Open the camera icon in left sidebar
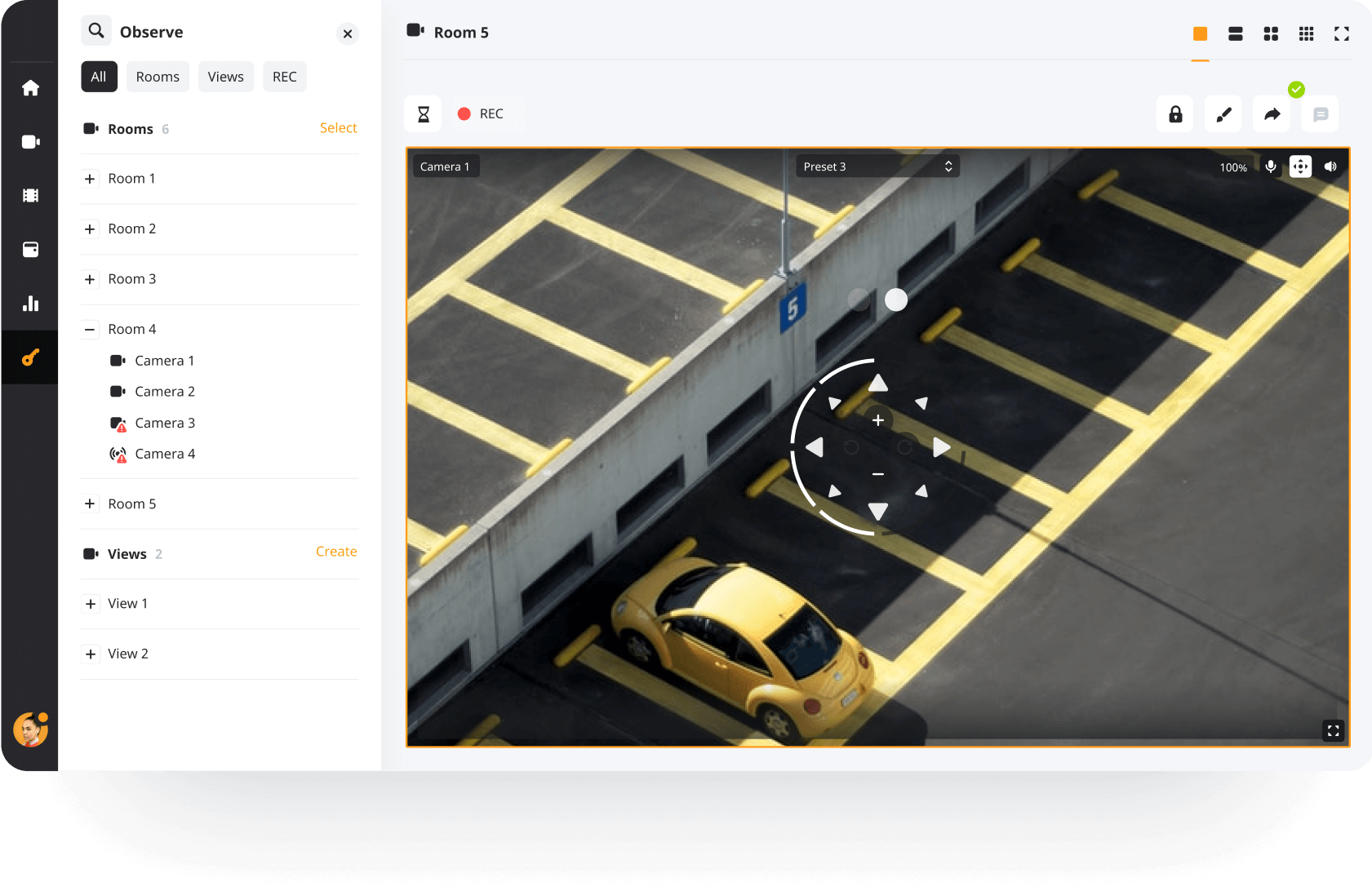1372x896 pixels. (x=30, y=142)
